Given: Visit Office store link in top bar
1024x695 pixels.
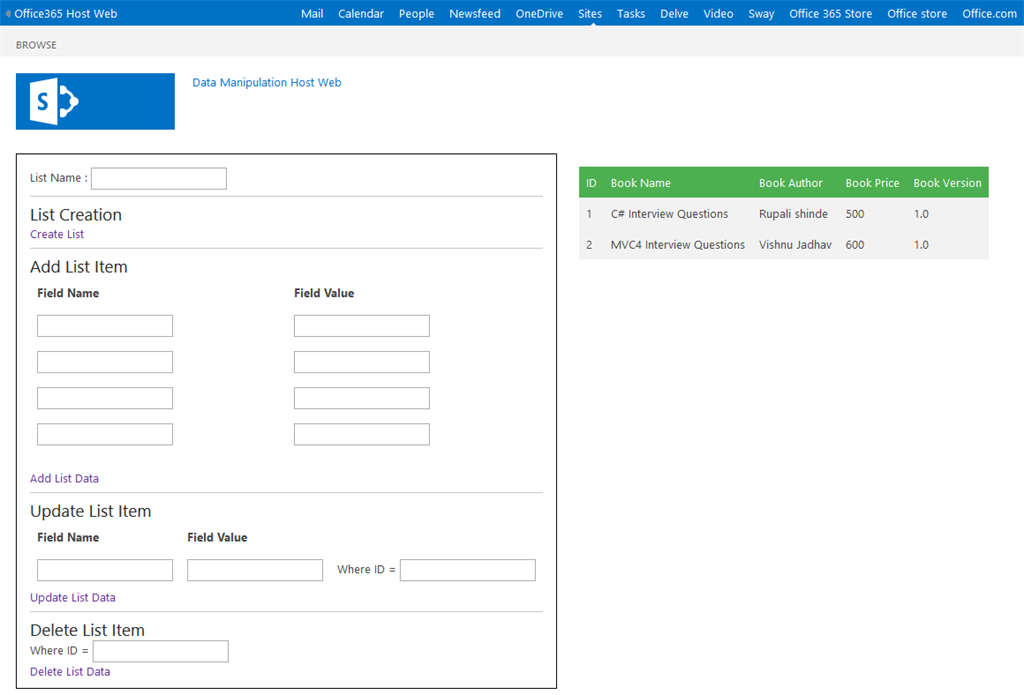Looking at the screenshot, I should 917,14.
